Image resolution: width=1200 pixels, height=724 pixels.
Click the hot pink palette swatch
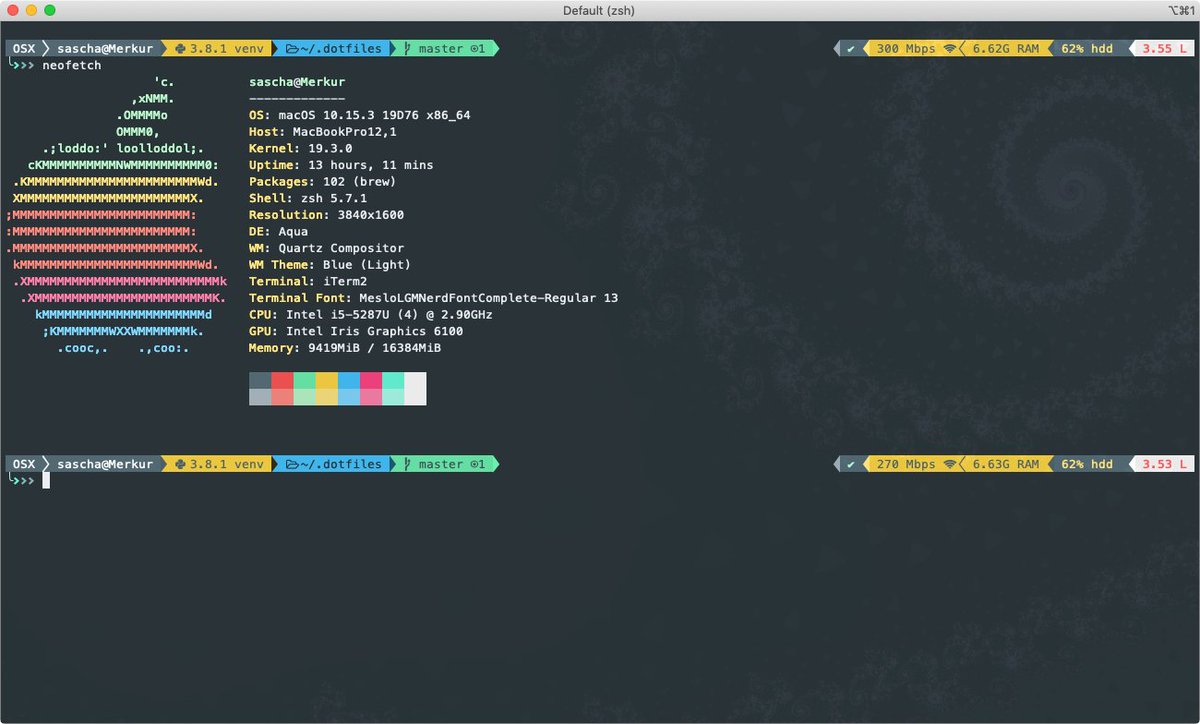(x=371, y=381)
